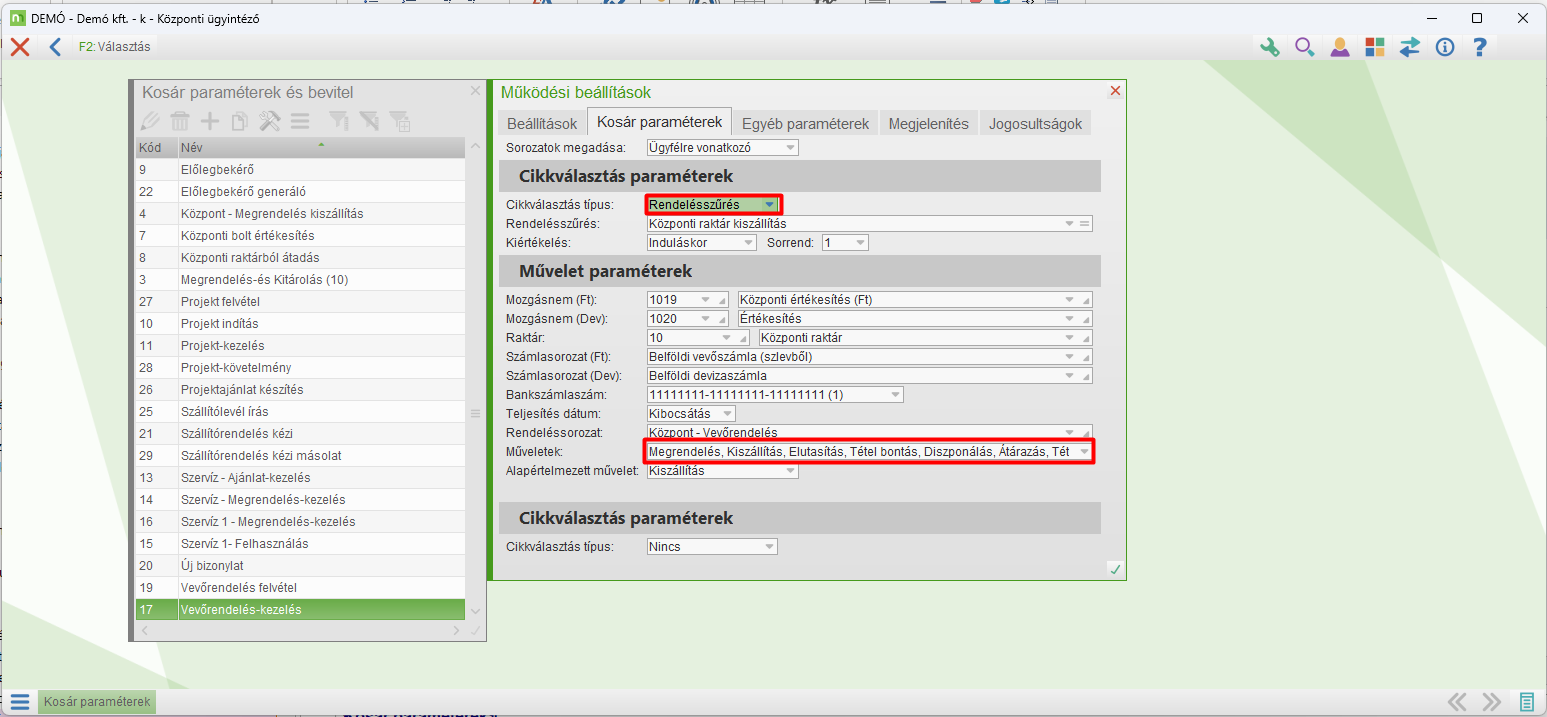Image resolution: width=1547 pixels, height=717 pixels.
Task: Confirm with the green checkmark in Működési beállítások
Action: tap(1115, 569)
